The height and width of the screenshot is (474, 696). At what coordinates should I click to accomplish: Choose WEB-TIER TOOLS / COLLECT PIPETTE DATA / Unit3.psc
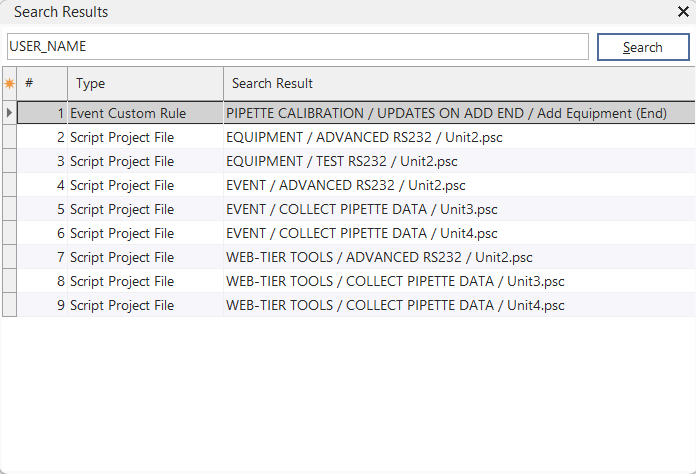pos(395,281)
